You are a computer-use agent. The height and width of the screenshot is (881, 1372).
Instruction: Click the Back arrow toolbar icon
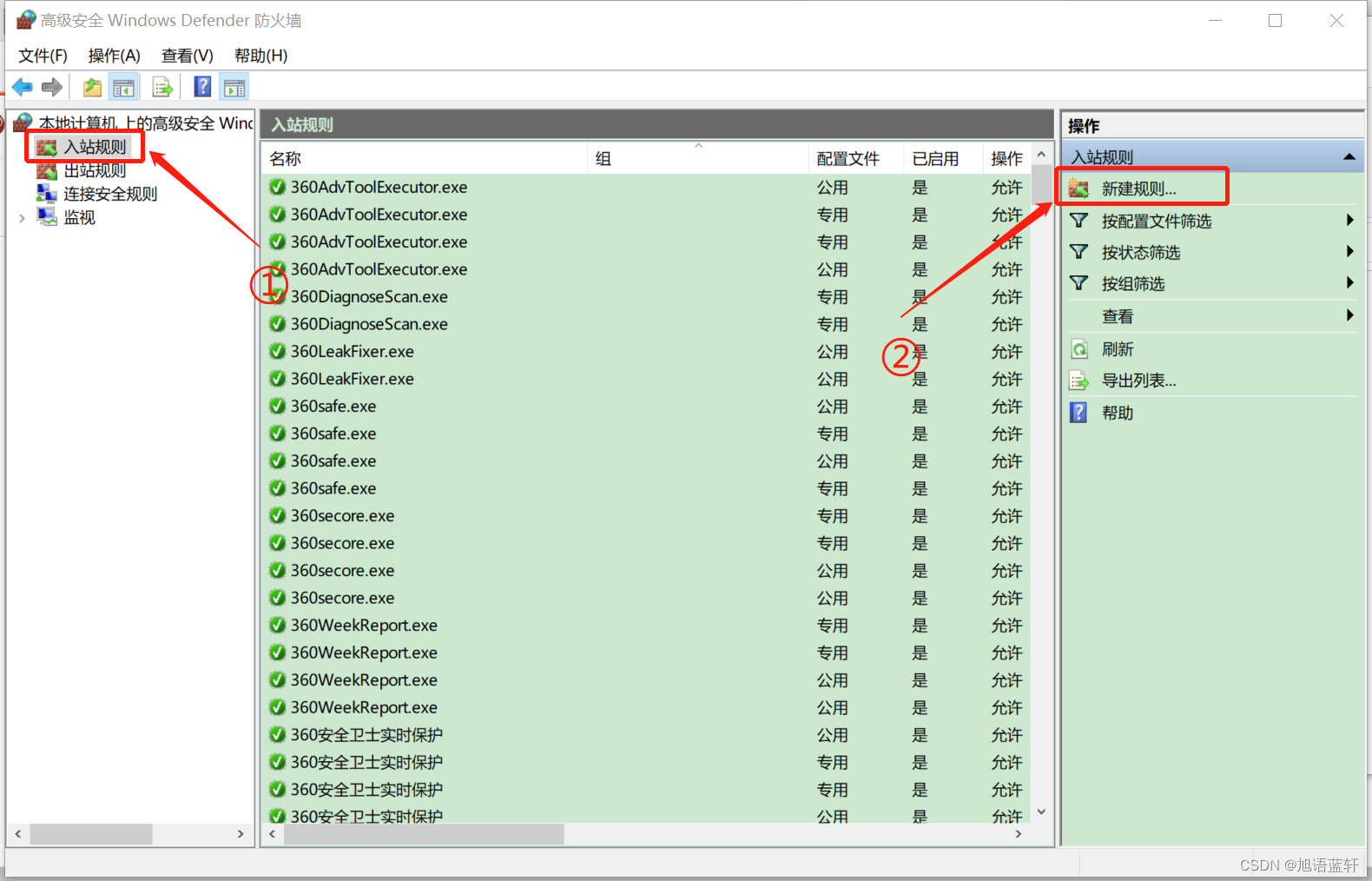[x=23, y=87]
